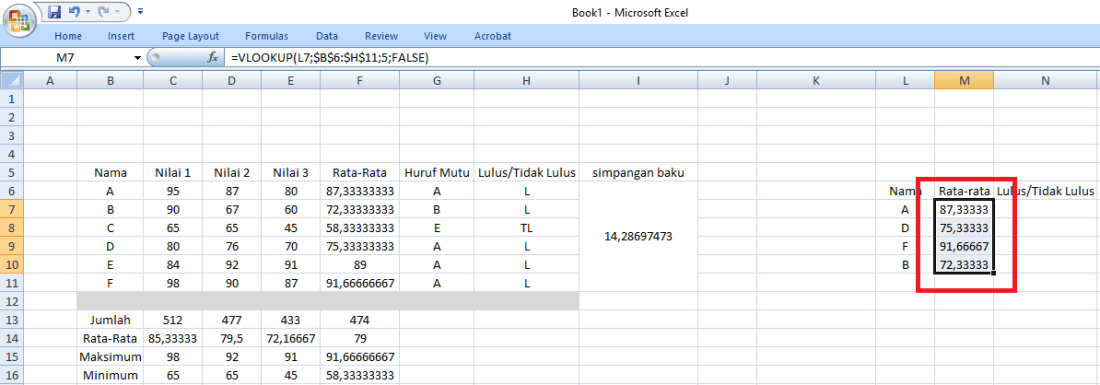The image size is (1100, 385).
Task: Click the 'Maksimum' label cell
Action: (110, 356)
